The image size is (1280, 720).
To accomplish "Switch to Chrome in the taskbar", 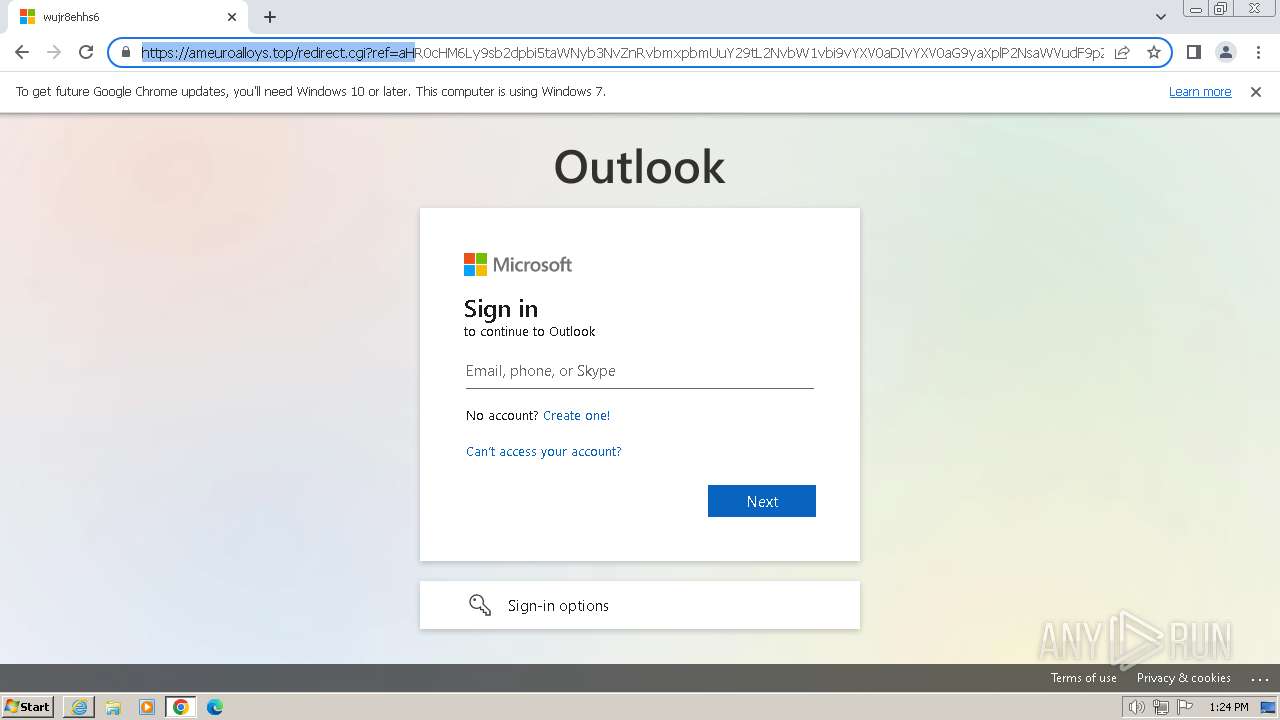I will coord(181,707).
